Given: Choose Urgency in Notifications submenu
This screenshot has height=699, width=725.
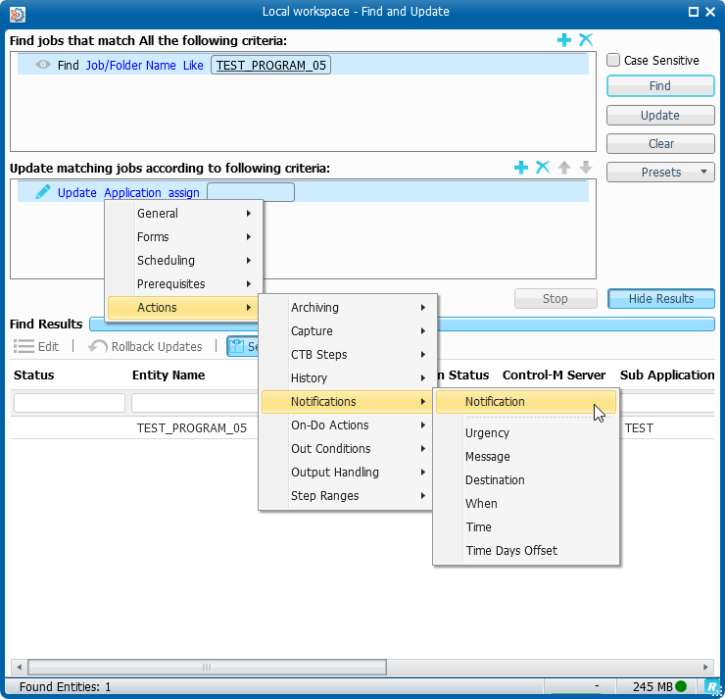Looking at the screenshot, I should tap(487, 433).
